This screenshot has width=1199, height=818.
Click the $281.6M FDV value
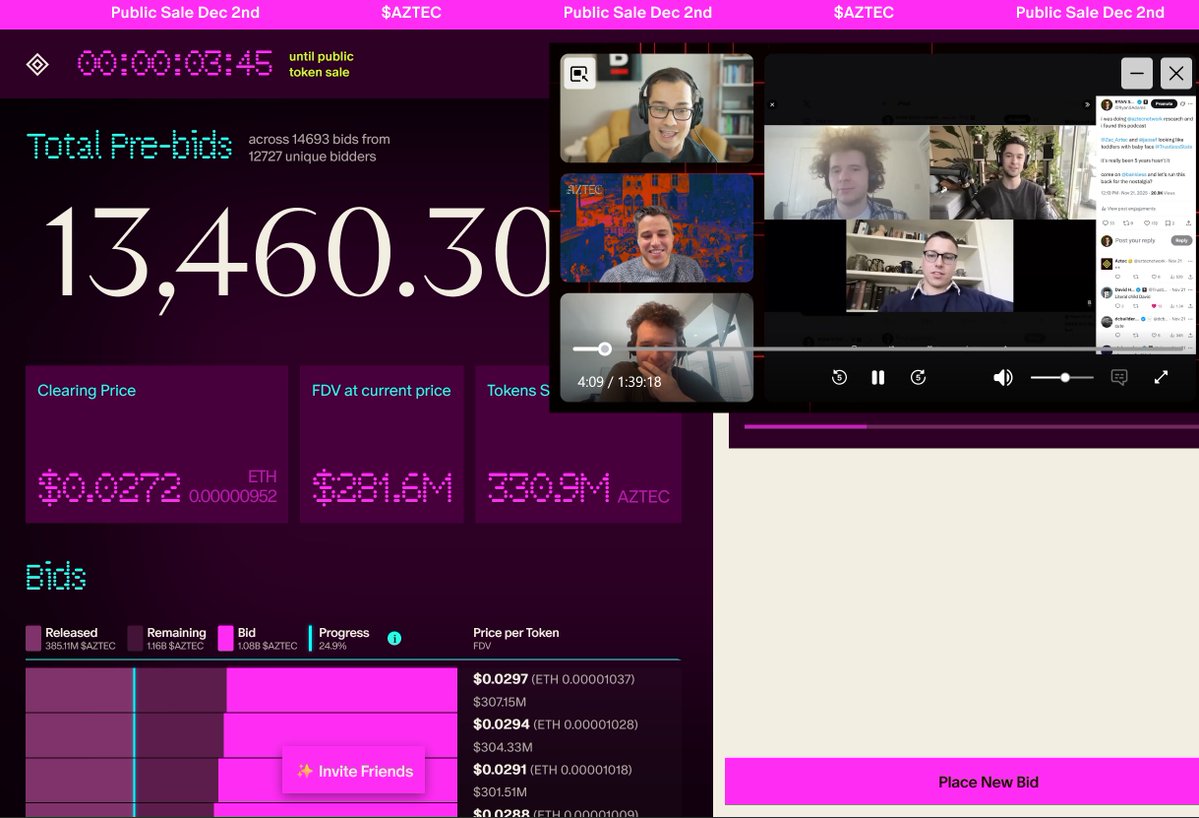click(x=382, y=488)
